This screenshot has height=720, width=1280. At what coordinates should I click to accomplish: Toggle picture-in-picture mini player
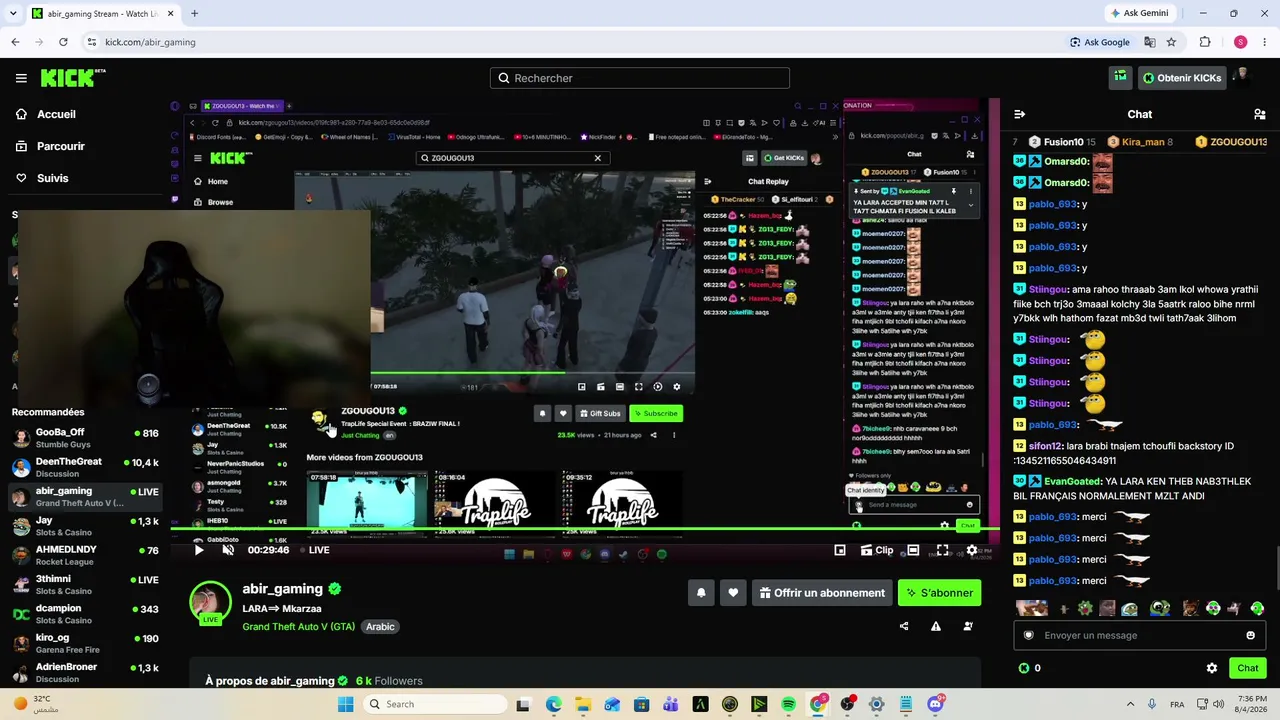(840, 550)
